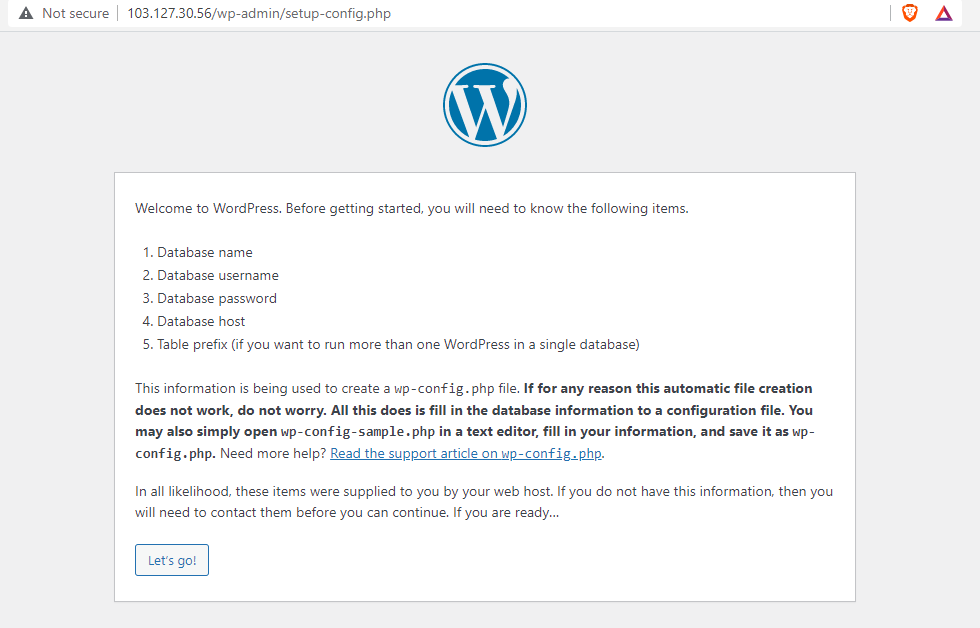
Task: Click the 'In all likelihood' paragraph
Action: click(484, 502)
